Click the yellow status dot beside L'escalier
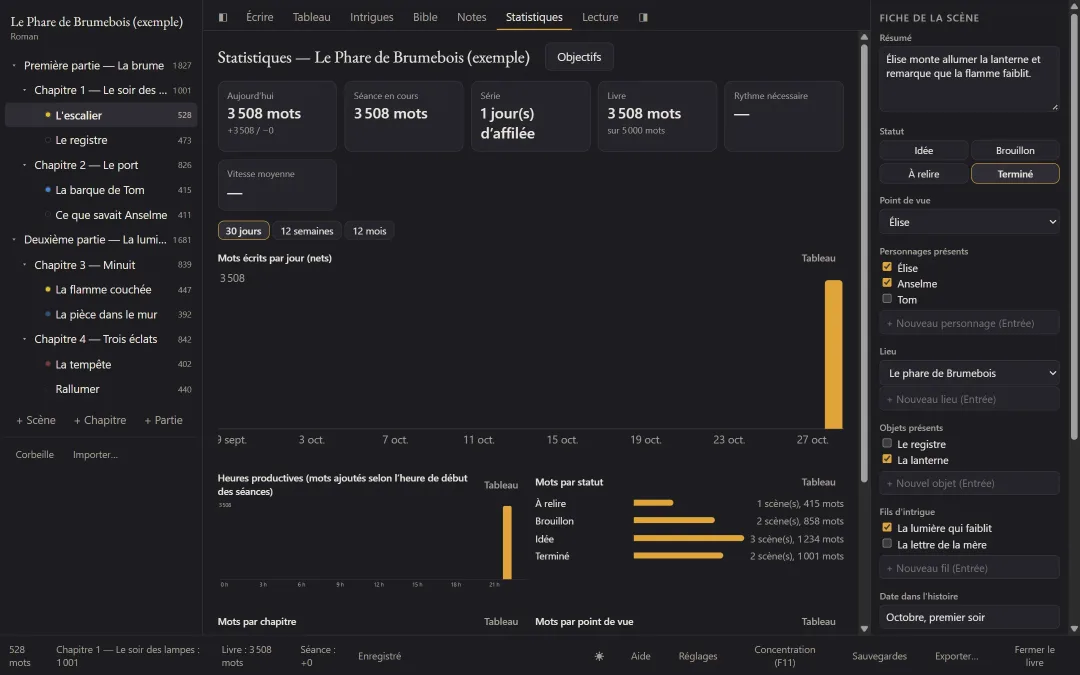 tap(48, 115)
